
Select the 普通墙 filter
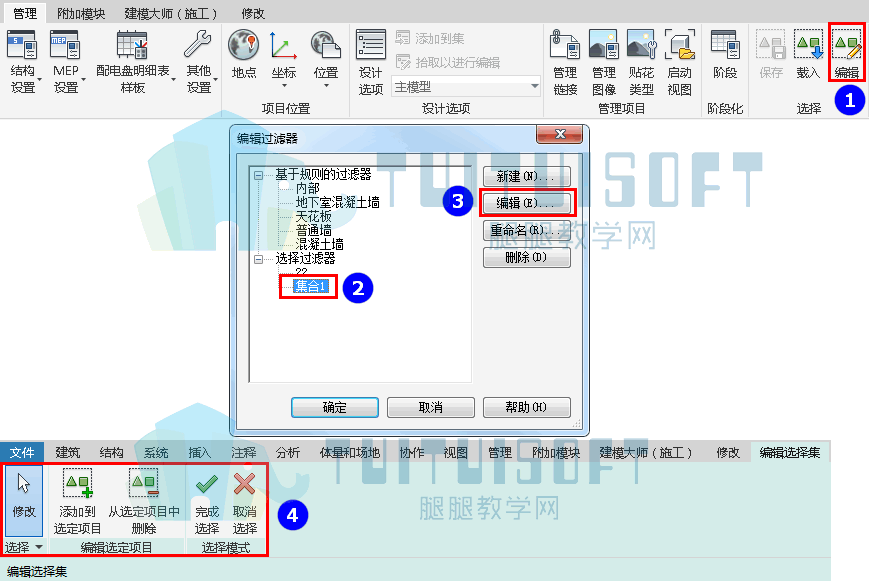(x=313, y=230)
